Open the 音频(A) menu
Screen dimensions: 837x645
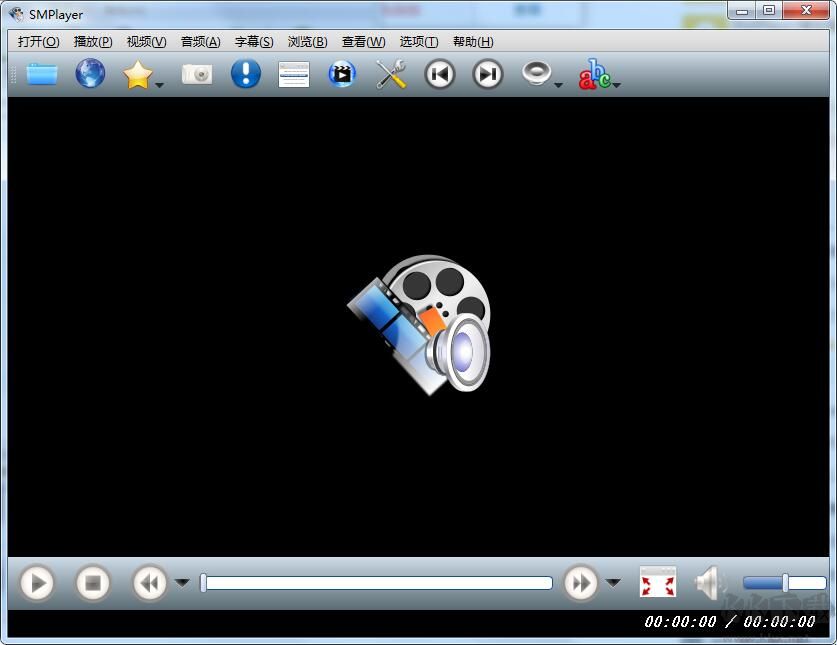(x=200, y=42)
